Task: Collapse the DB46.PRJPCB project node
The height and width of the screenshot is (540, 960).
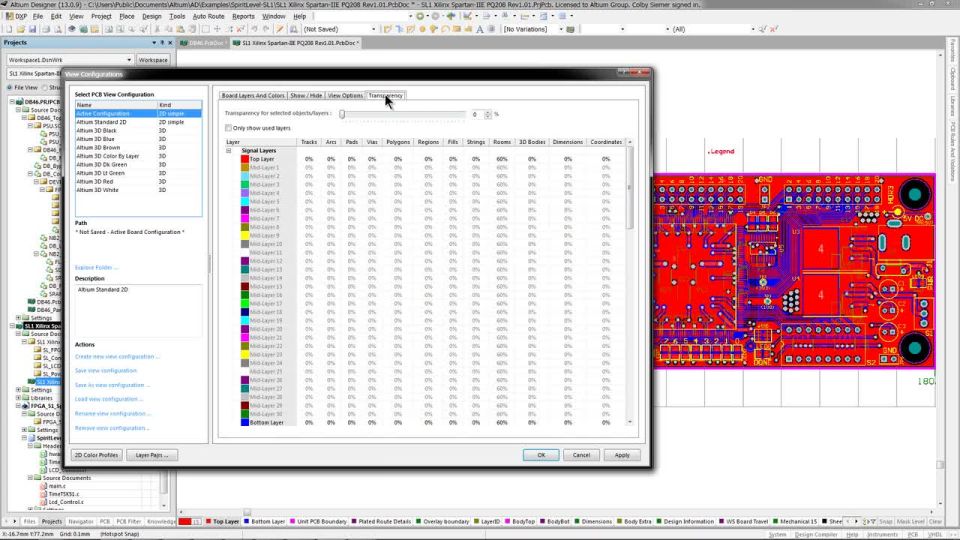Action: point(12,102)
